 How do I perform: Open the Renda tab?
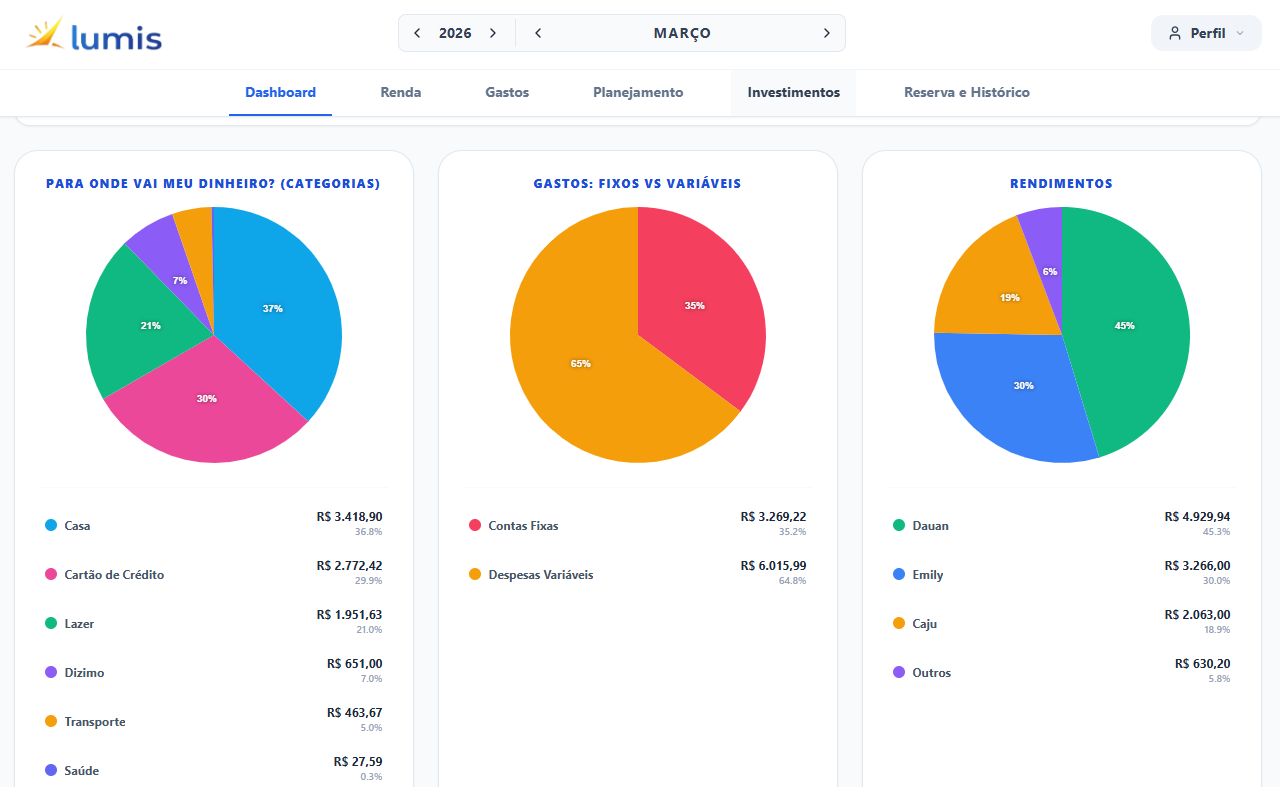(x=400, y=92)
